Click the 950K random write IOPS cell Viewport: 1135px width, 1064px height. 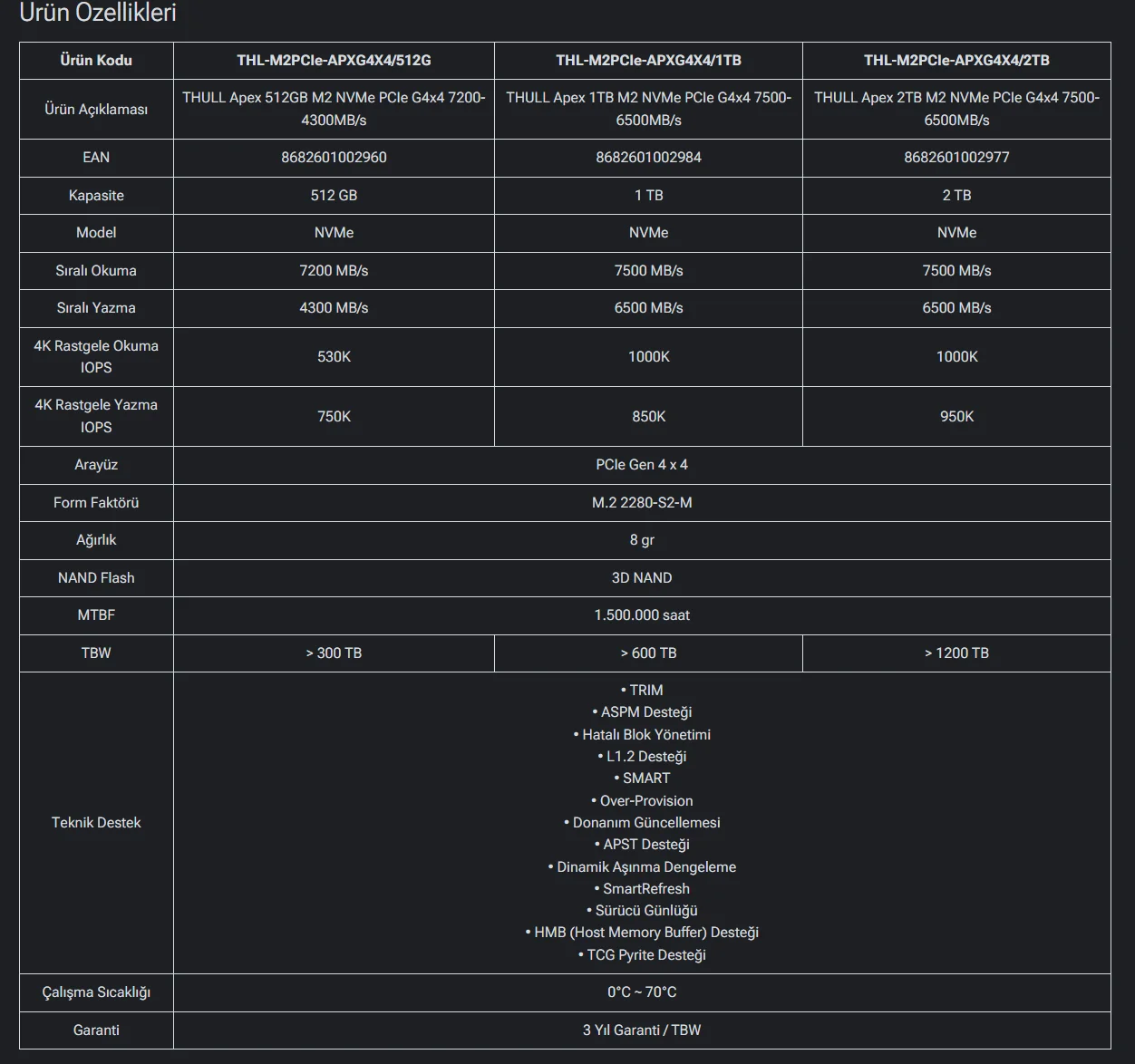pos(956,417)
